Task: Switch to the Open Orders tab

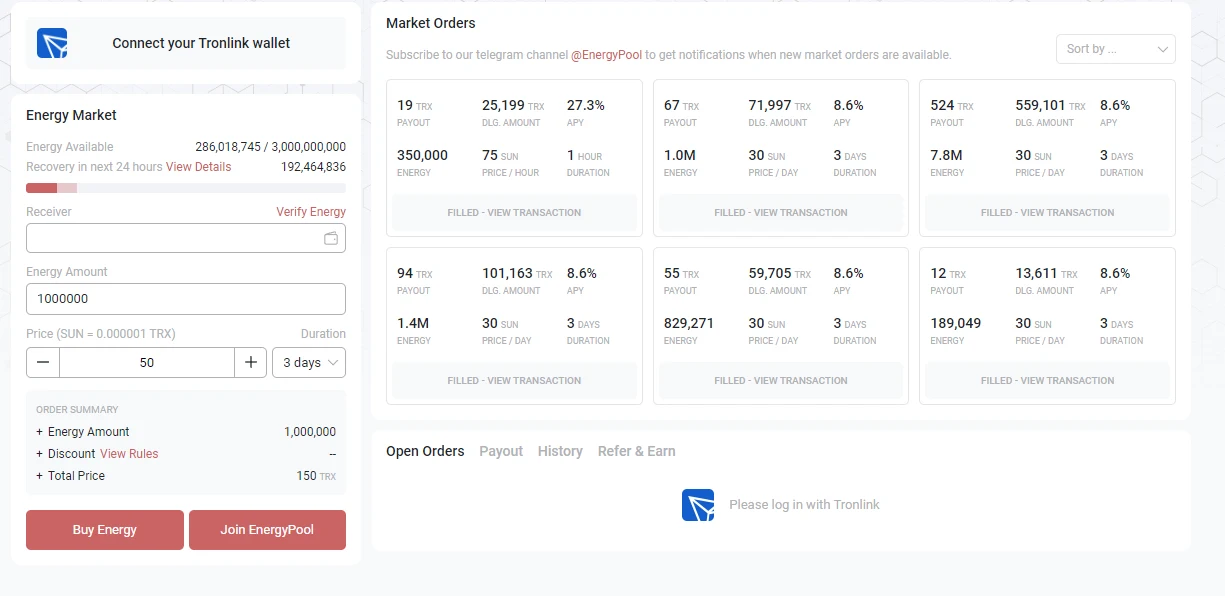Action: 425,451
